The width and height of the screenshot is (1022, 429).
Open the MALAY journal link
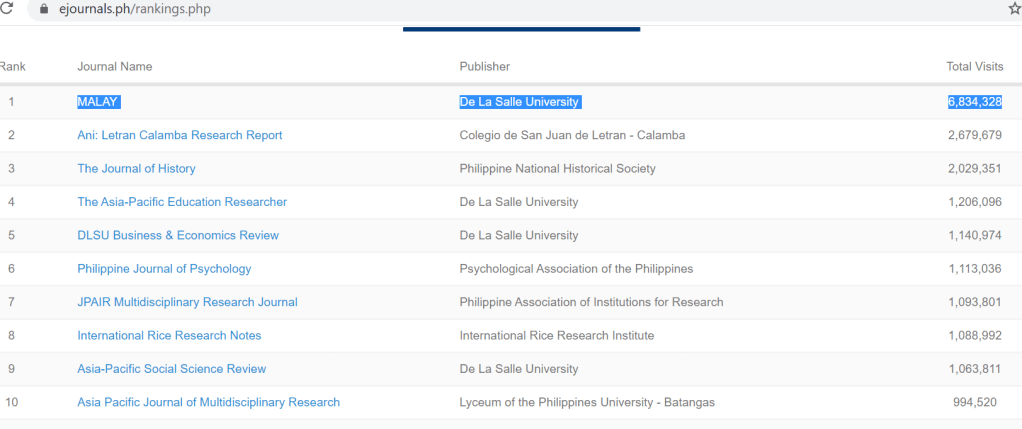click(x=98, y=102)
